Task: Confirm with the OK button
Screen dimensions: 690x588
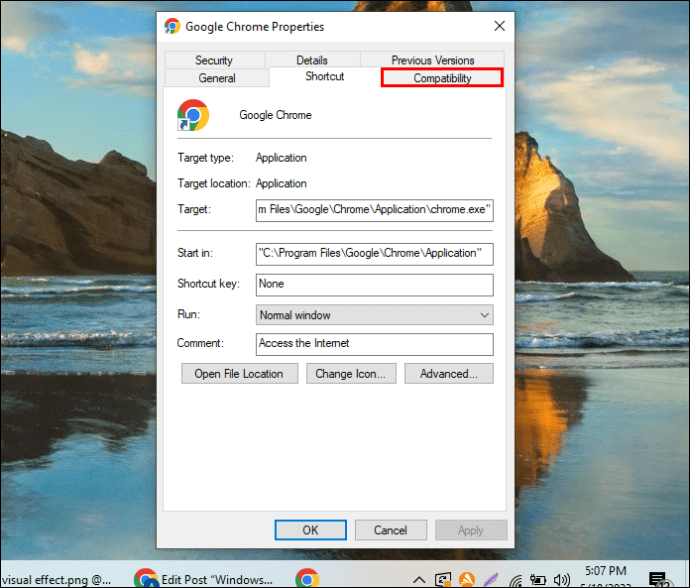Action: click(x=310, y=530)
